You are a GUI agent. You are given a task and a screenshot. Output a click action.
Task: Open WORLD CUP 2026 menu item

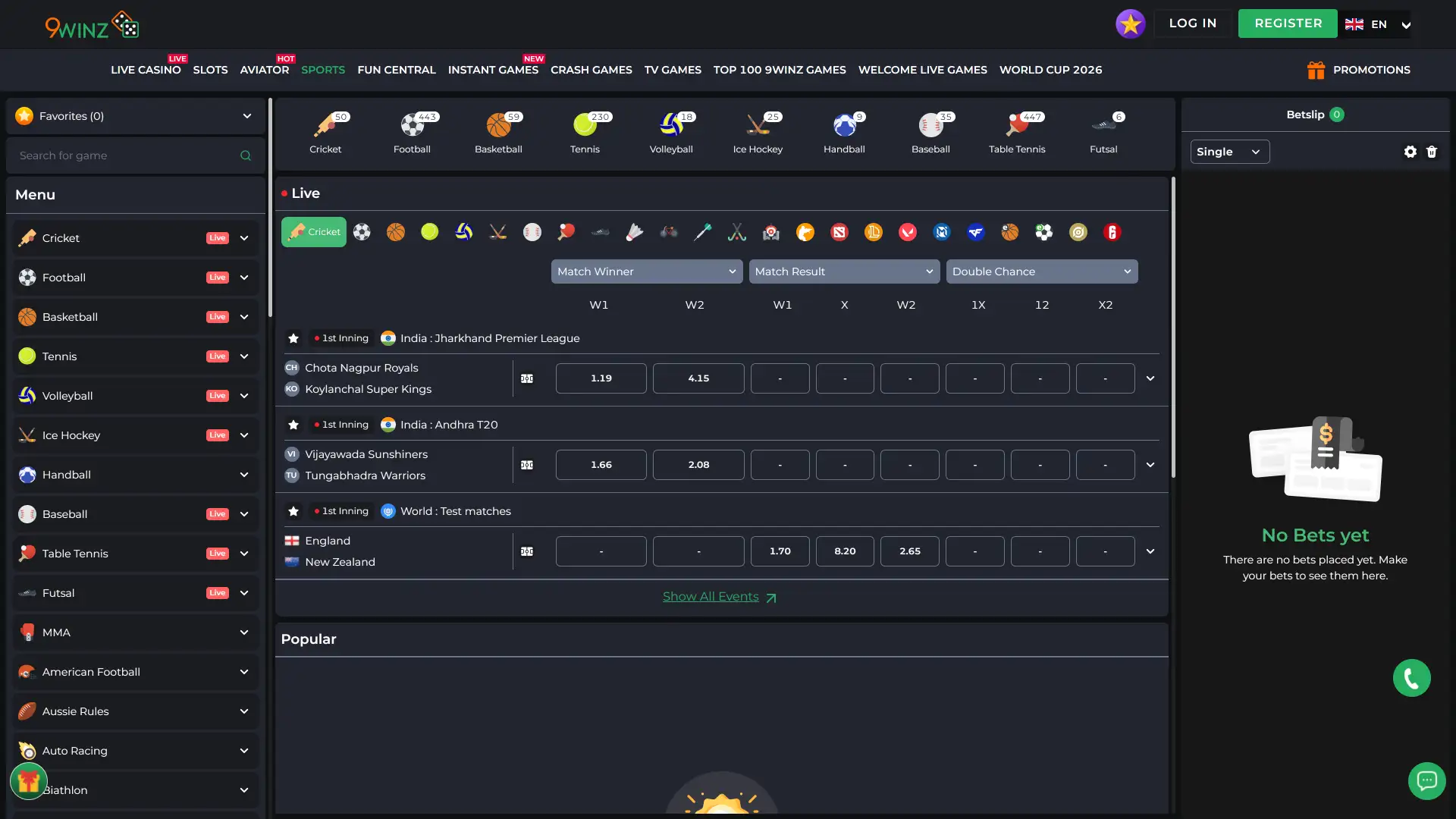[x=1050, y=70]
